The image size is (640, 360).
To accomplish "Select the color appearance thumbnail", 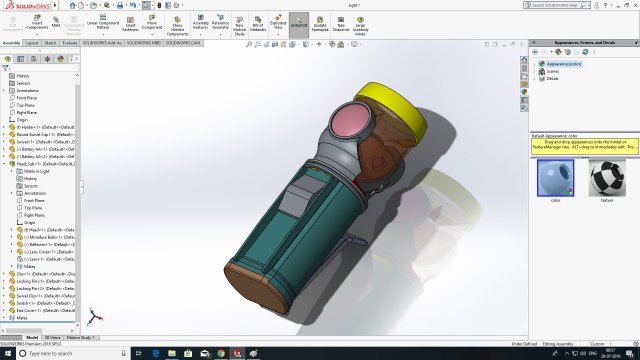I will tap(556, 178).
